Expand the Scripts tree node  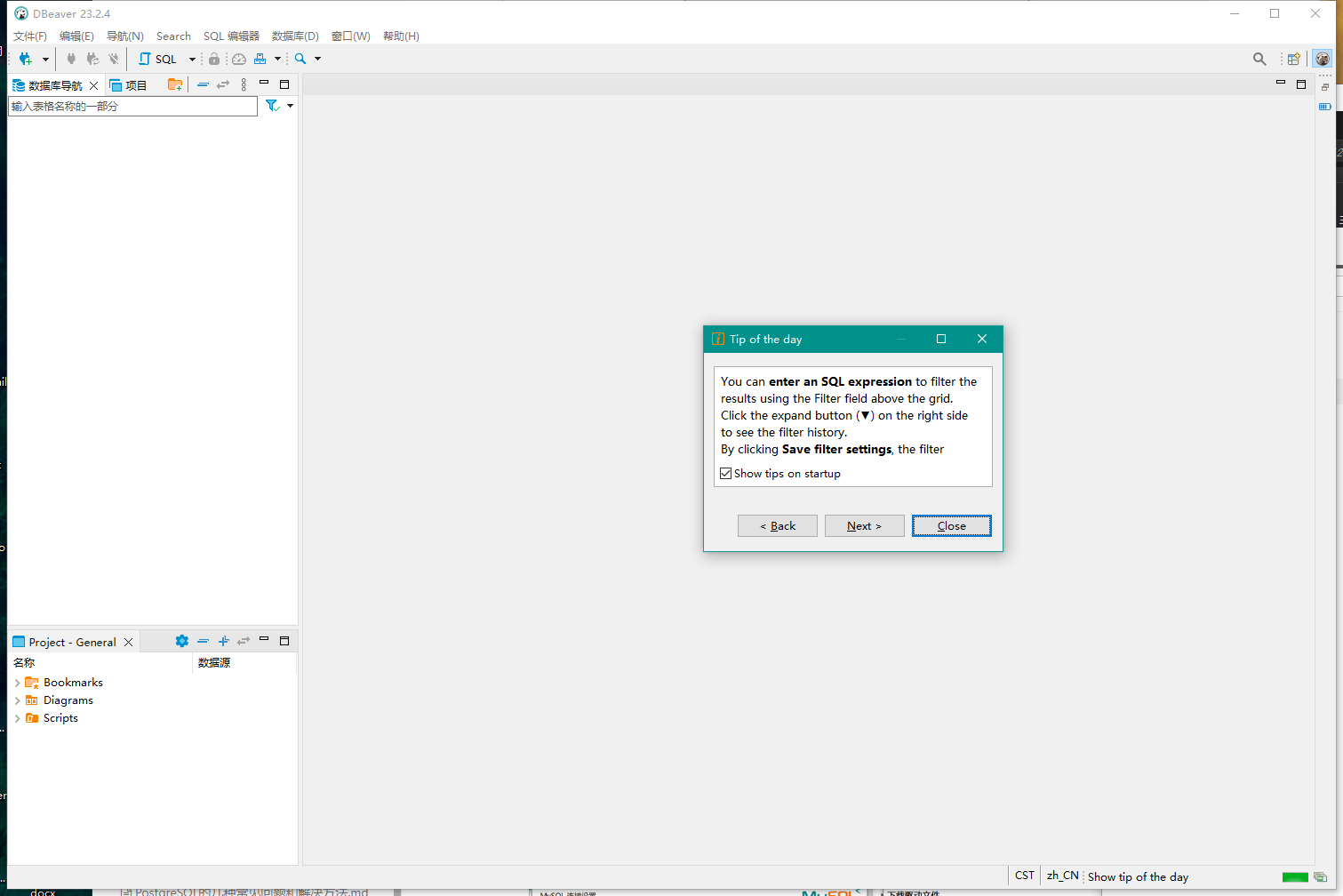[x=17, y=718]
